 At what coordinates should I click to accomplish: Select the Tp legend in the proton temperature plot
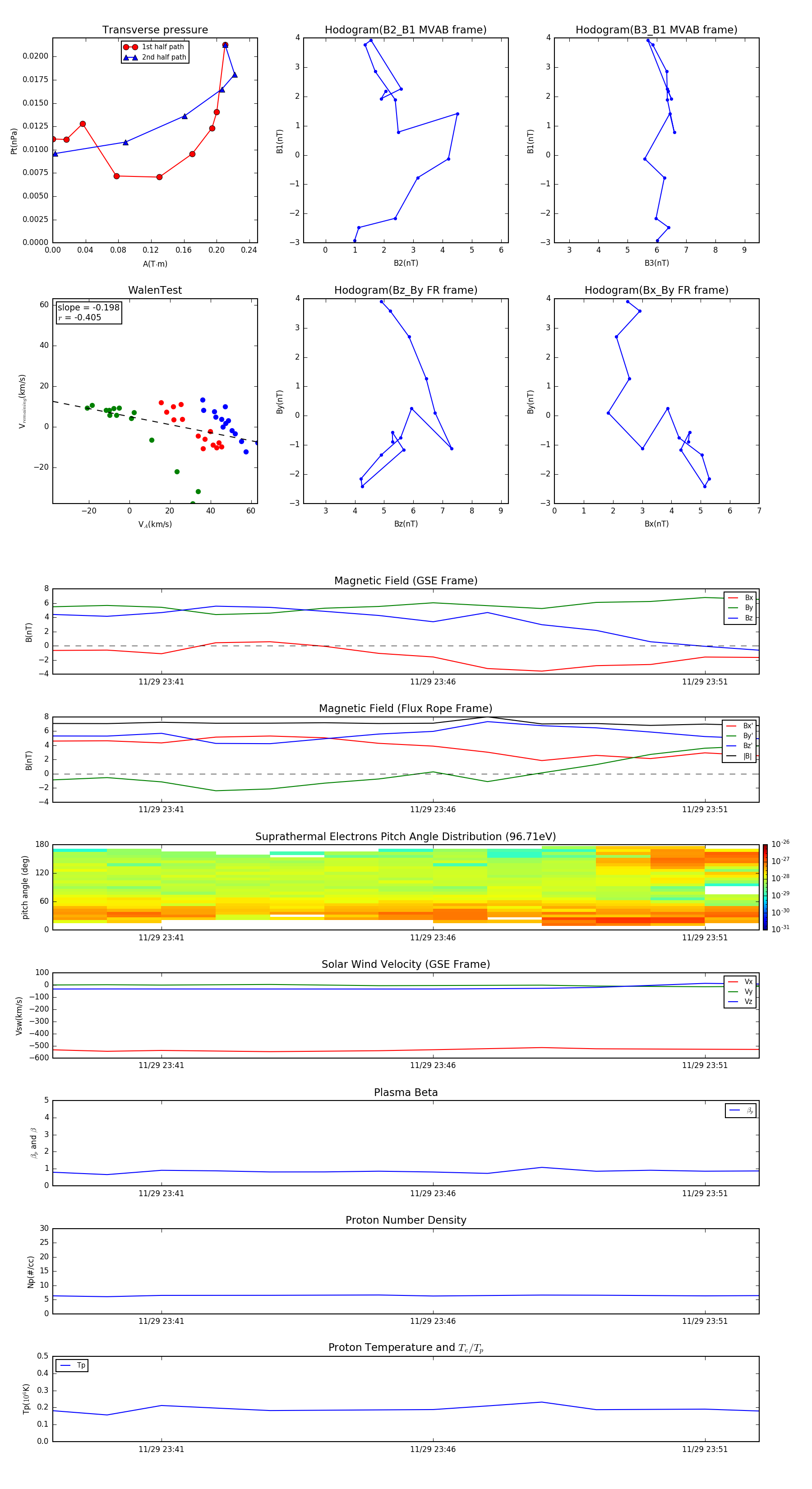pos(72,1365)
